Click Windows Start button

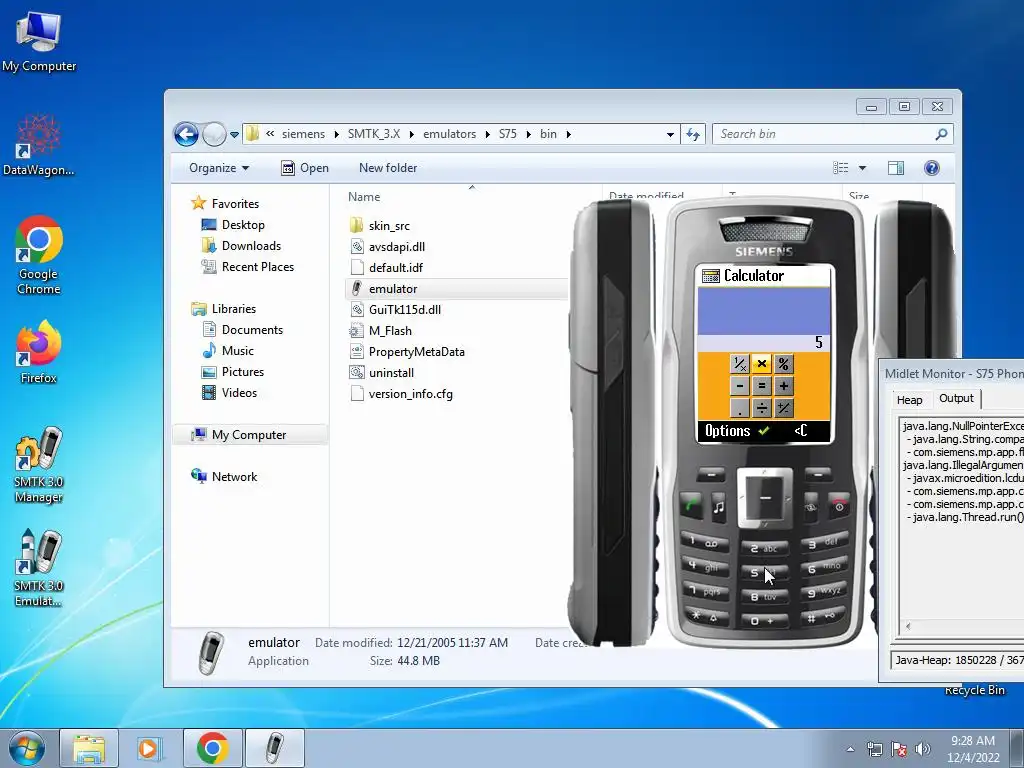click(27, 748)
